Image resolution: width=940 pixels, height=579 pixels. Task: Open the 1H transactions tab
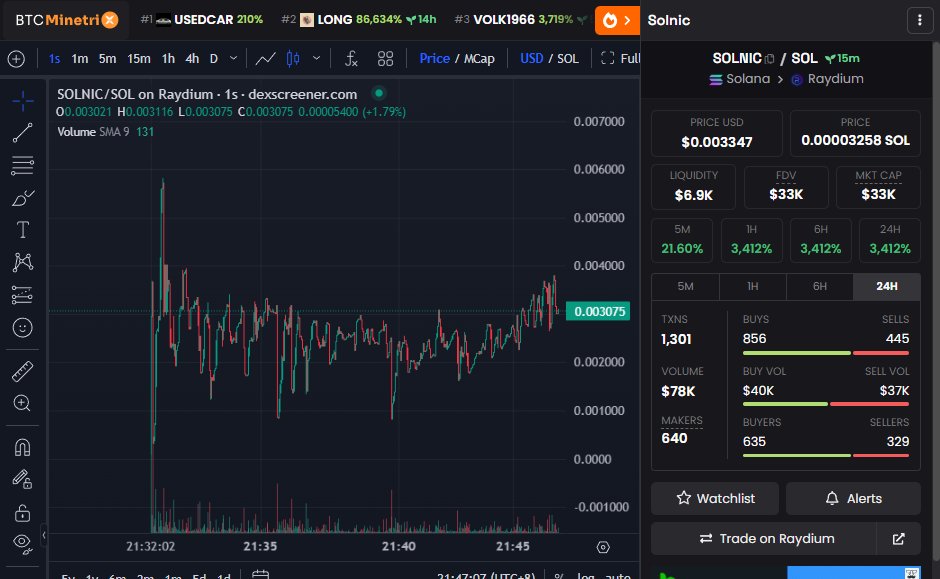(x=752, y=287)
